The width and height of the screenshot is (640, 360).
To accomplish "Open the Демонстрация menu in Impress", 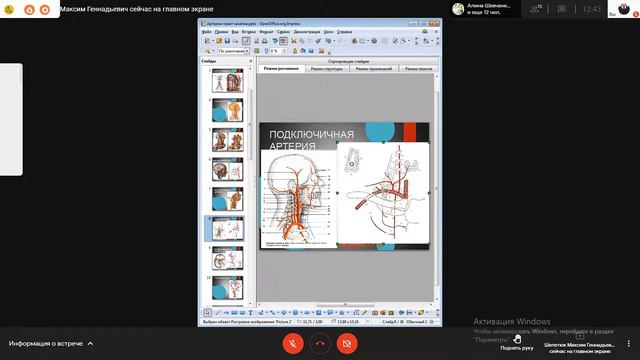I will point(307,32).
